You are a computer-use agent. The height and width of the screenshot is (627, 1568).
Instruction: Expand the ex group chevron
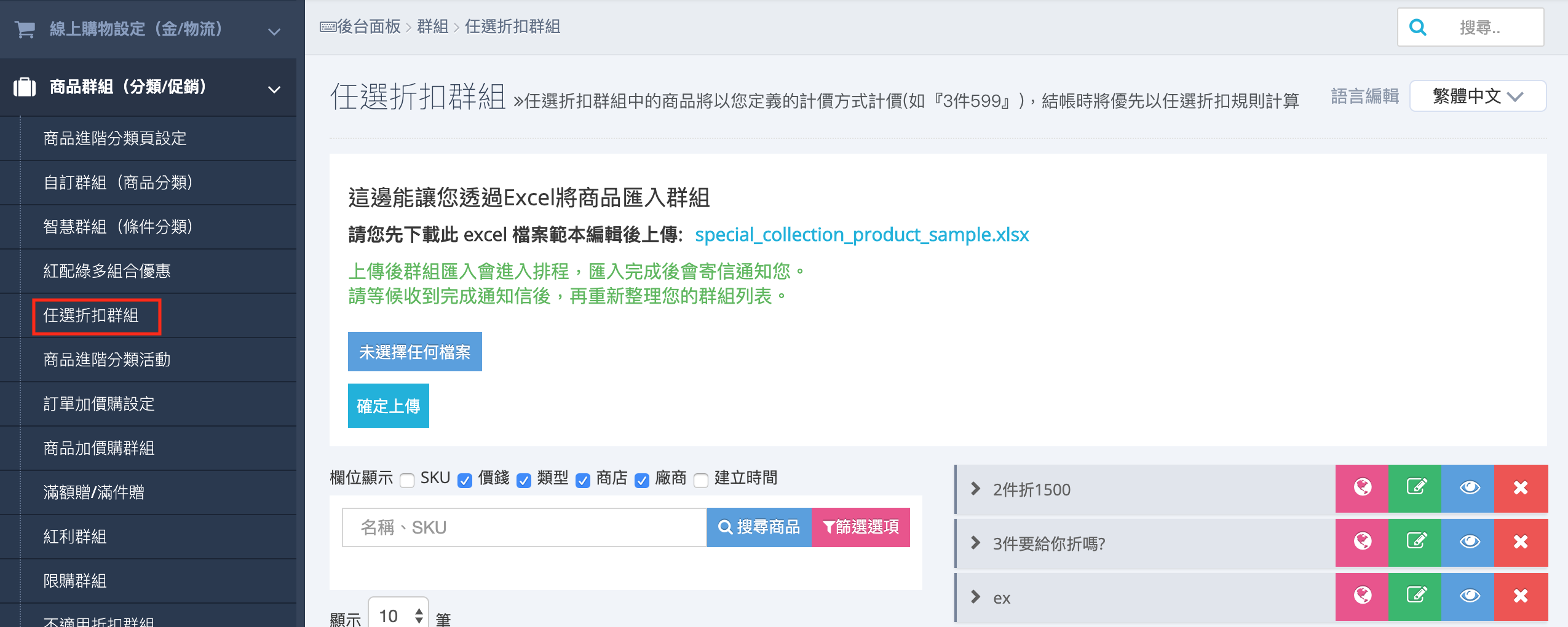pyautogui.click(x=975, y=597)
